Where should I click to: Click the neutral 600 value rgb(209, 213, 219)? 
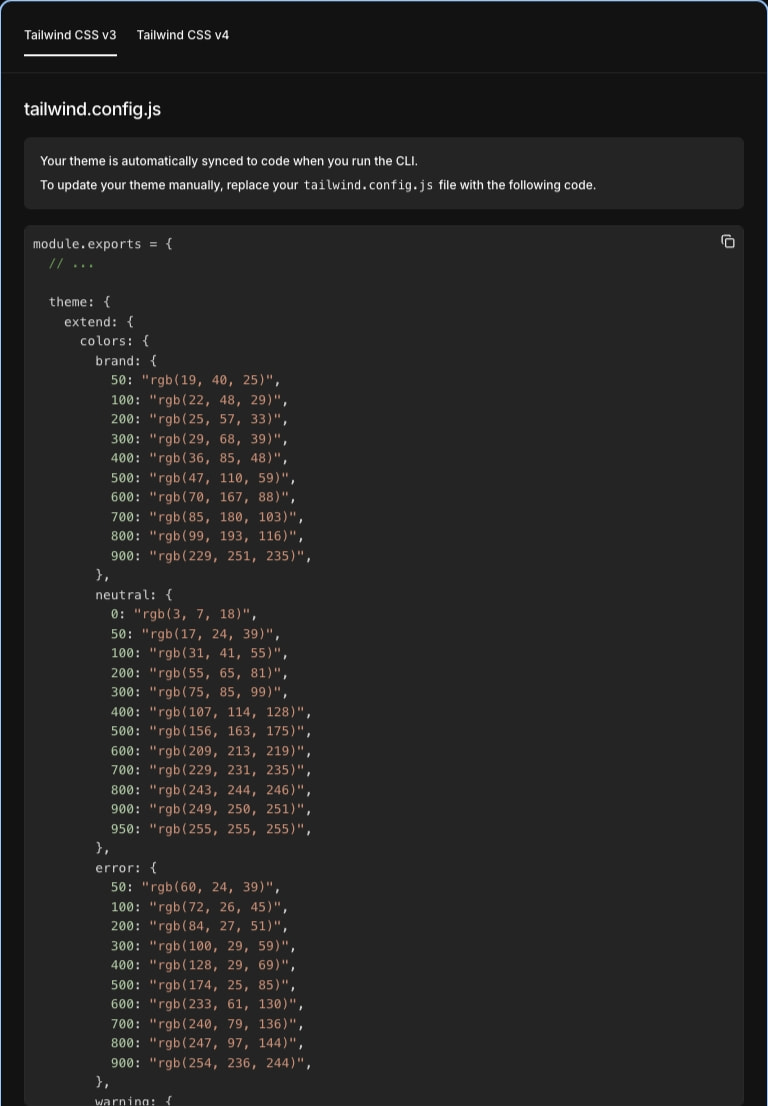tap(226, 750)
